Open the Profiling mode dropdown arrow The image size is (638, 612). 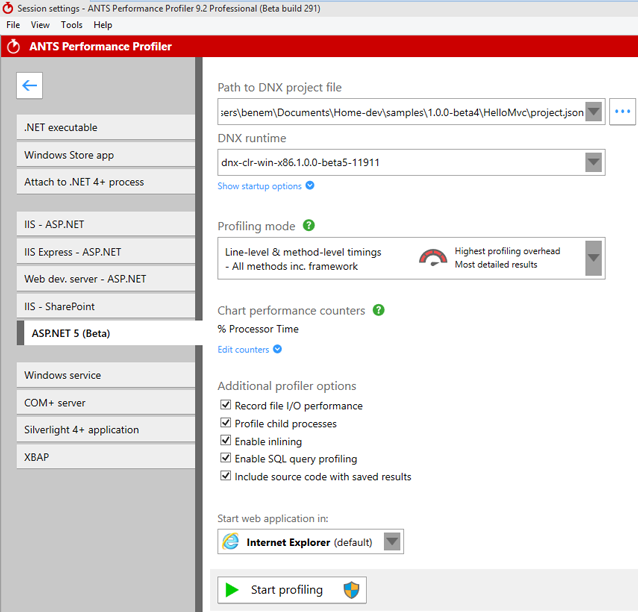(x=594, y=258)
